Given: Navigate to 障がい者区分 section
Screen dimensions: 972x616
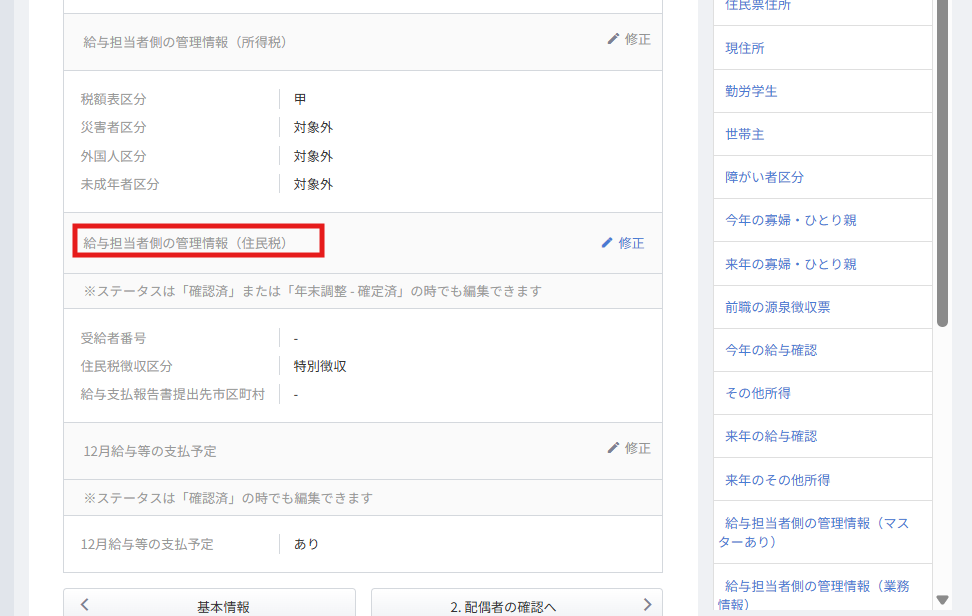Looking at the screenshot, I should 764,177.
